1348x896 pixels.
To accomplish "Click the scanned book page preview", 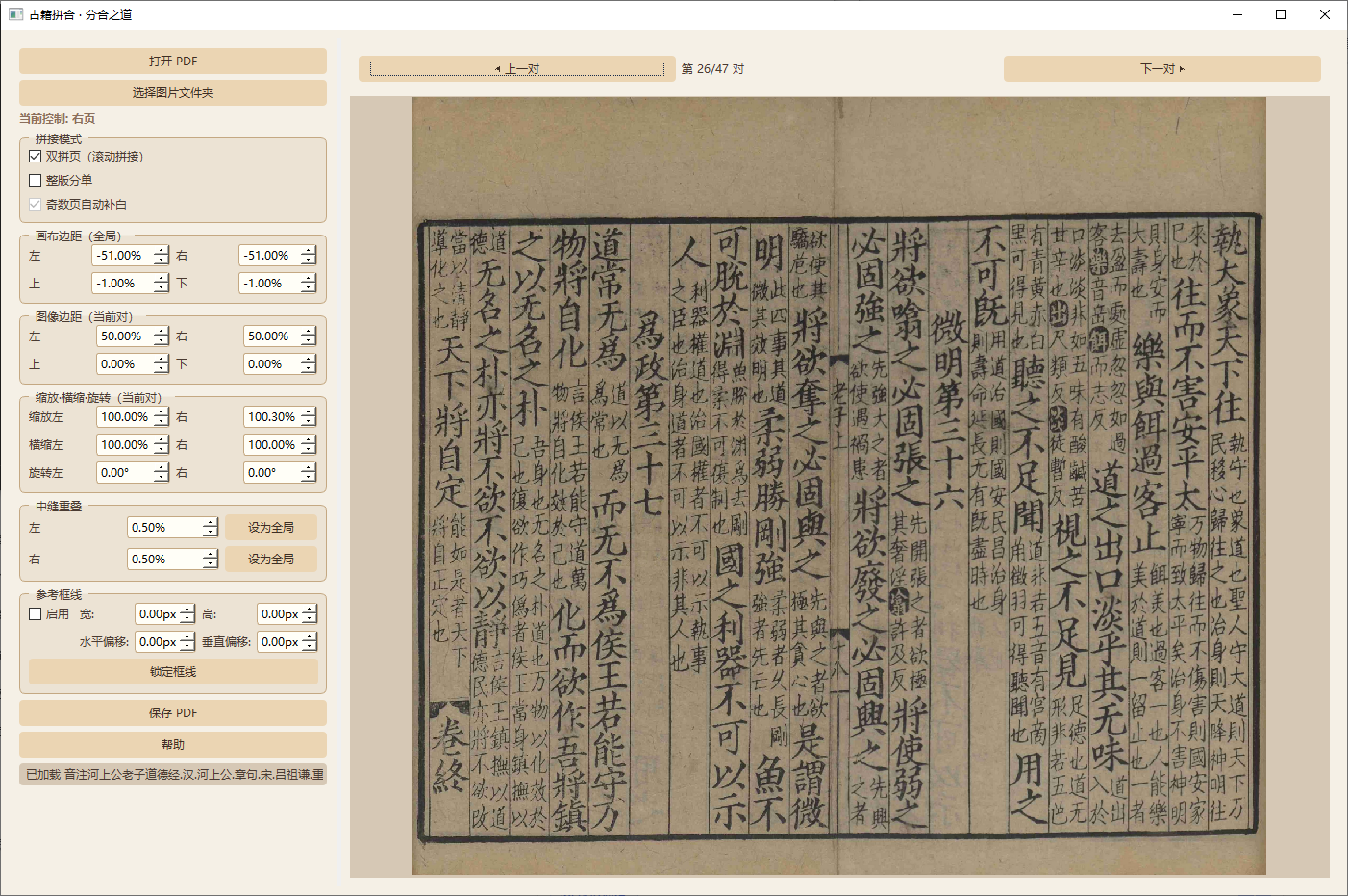I will 838,486.
